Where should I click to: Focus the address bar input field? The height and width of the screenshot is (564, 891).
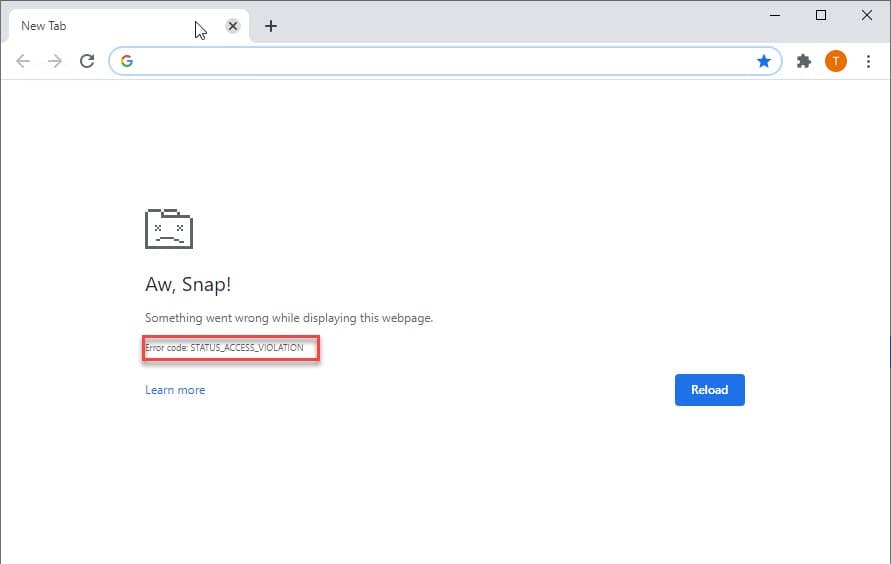point(440,61)
